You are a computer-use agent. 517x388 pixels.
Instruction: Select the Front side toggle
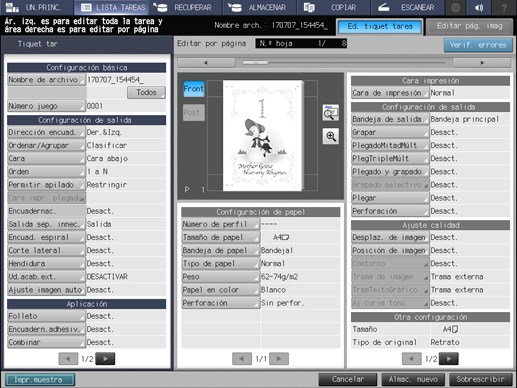(194, 89)
